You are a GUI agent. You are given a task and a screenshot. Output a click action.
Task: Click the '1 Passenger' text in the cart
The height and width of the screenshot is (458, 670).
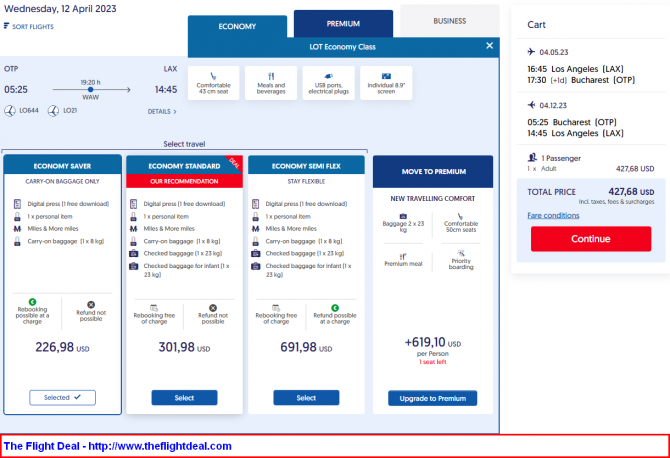[561, 158]
